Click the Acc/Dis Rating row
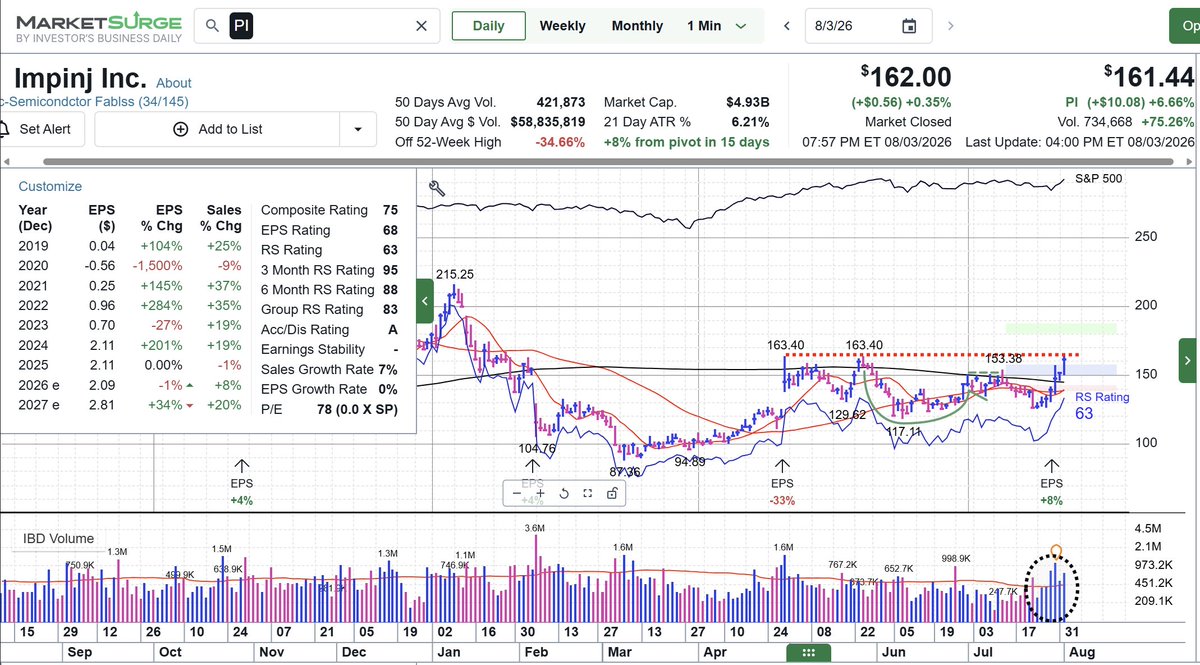Screen dimensions: 1200x665 pos(329,330)
